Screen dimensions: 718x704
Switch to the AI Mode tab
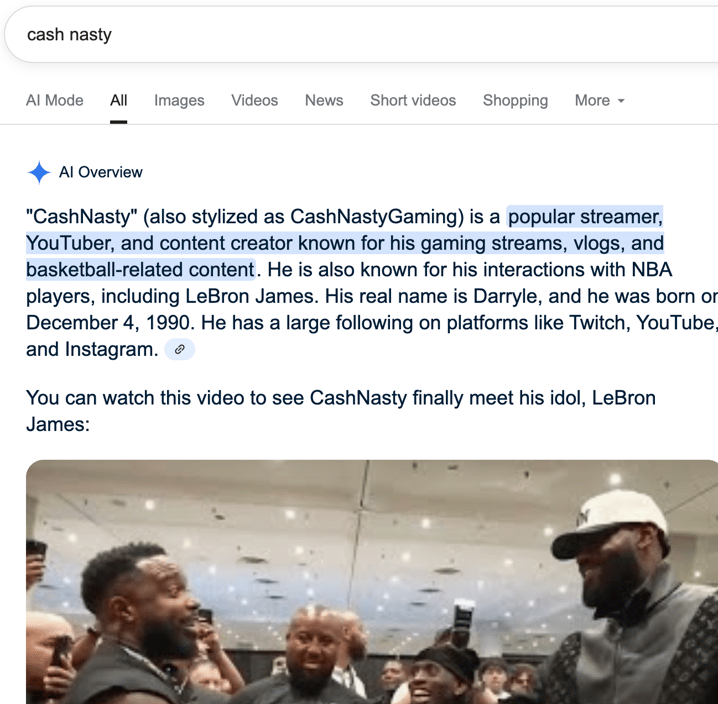click(x=54, y=100)
